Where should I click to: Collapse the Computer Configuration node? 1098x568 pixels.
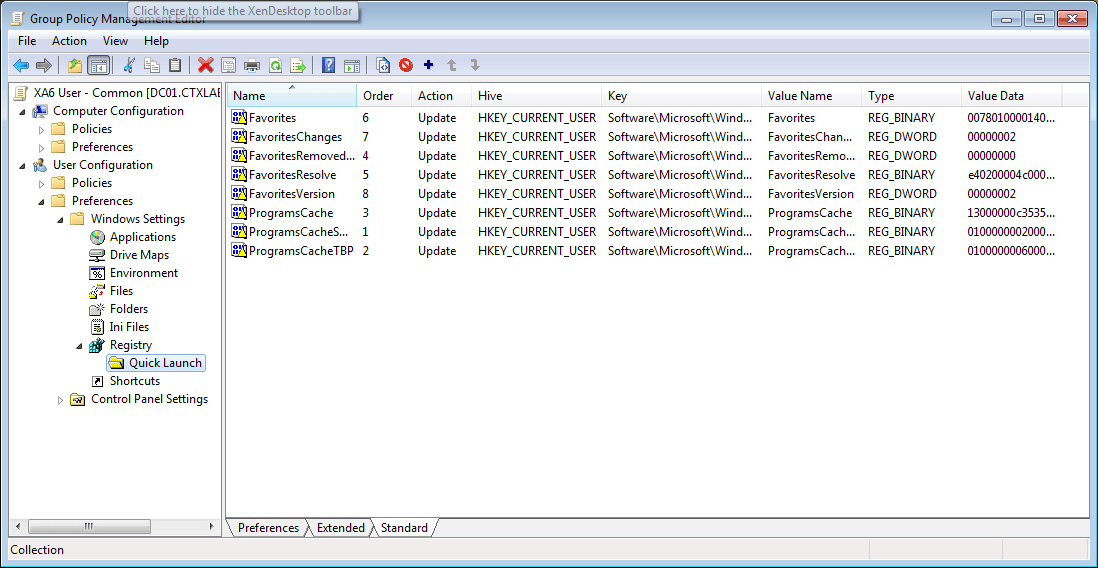(22, 111)
